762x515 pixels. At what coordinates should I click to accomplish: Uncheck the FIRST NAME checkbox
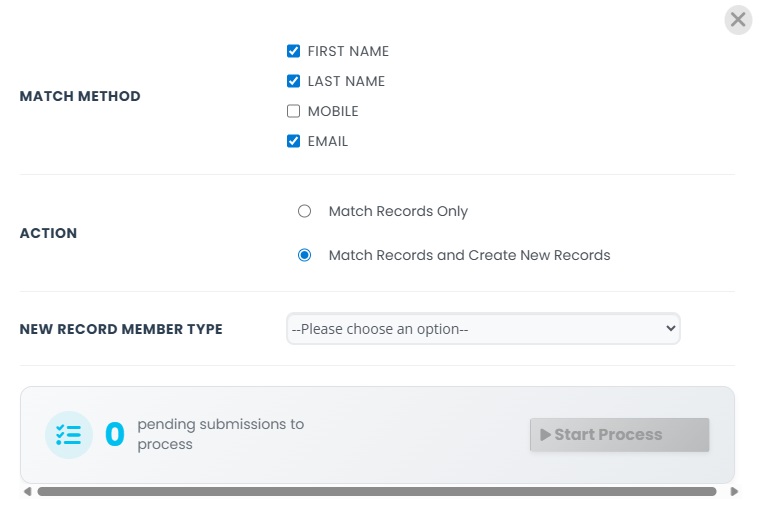point(293,51)
